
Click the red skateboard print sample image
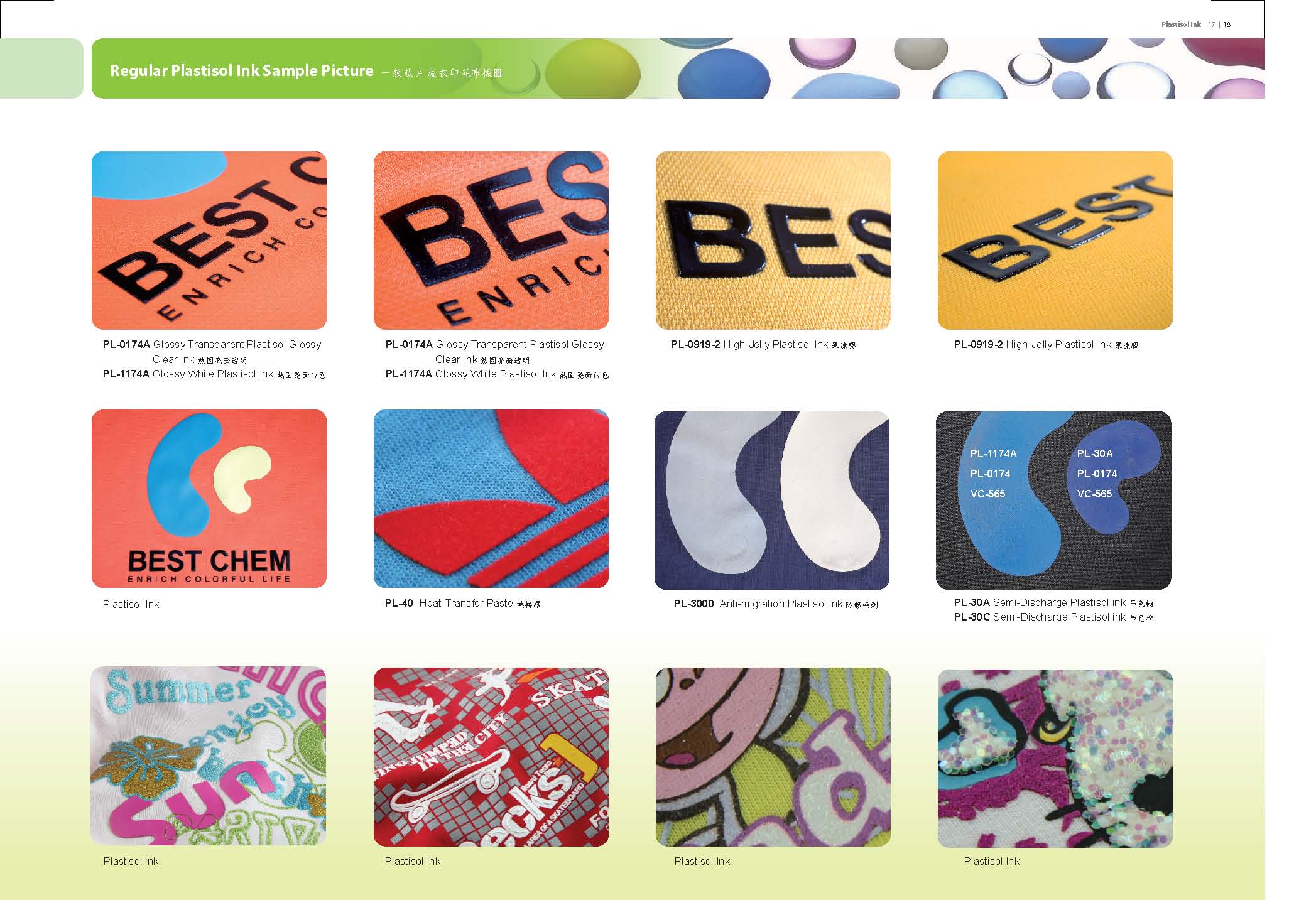pyautogui.click(x=491, y=757)
